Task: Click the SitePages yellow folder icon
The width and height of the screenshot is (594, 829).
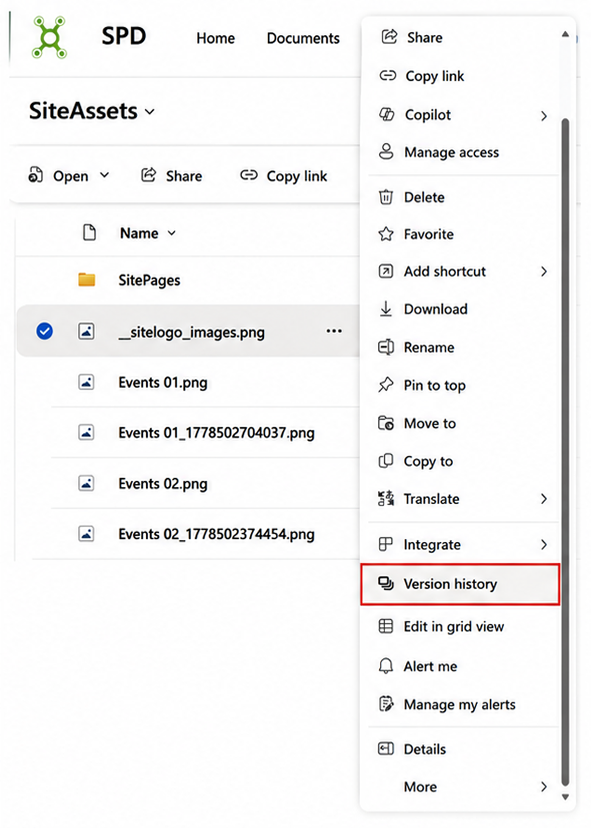Action: click(87, 279)
